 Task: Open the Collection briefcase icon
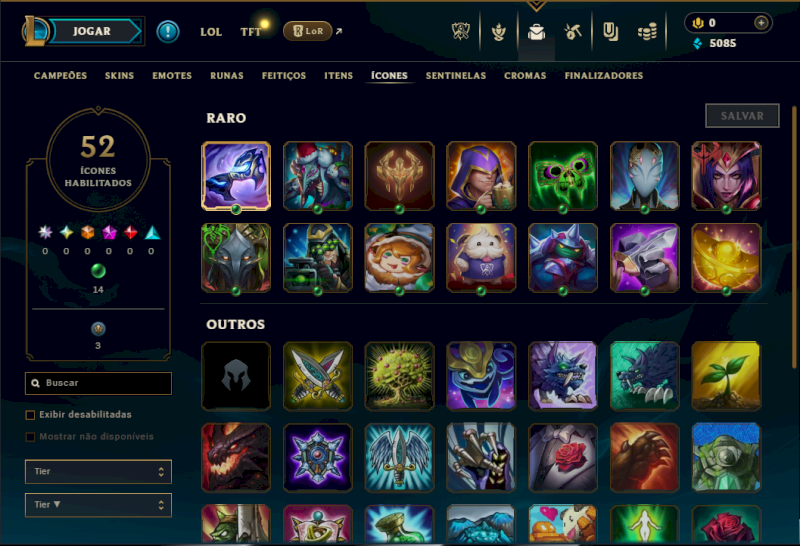(x=536, y=32)
